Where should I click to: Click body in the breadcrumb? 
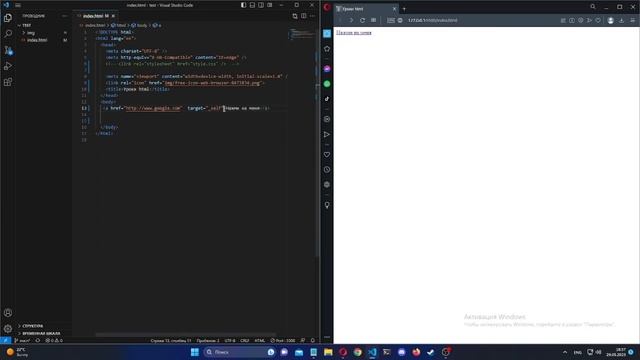pos(139,25)
